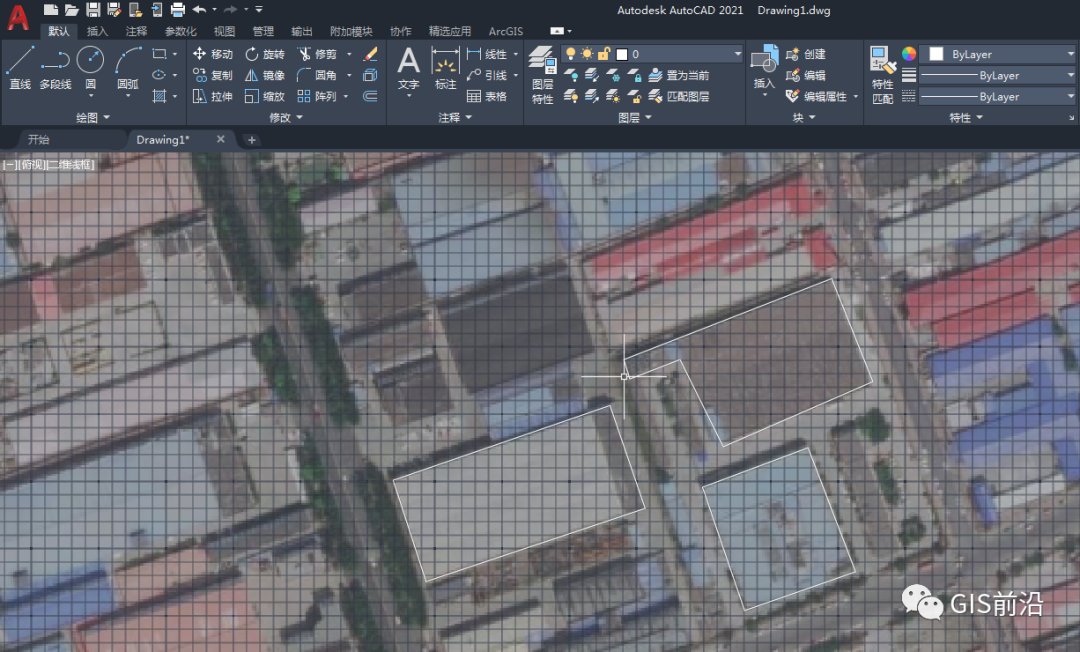Use the Mirror (镜像) tool
The image size is (1080, 652).
(265, 75)
